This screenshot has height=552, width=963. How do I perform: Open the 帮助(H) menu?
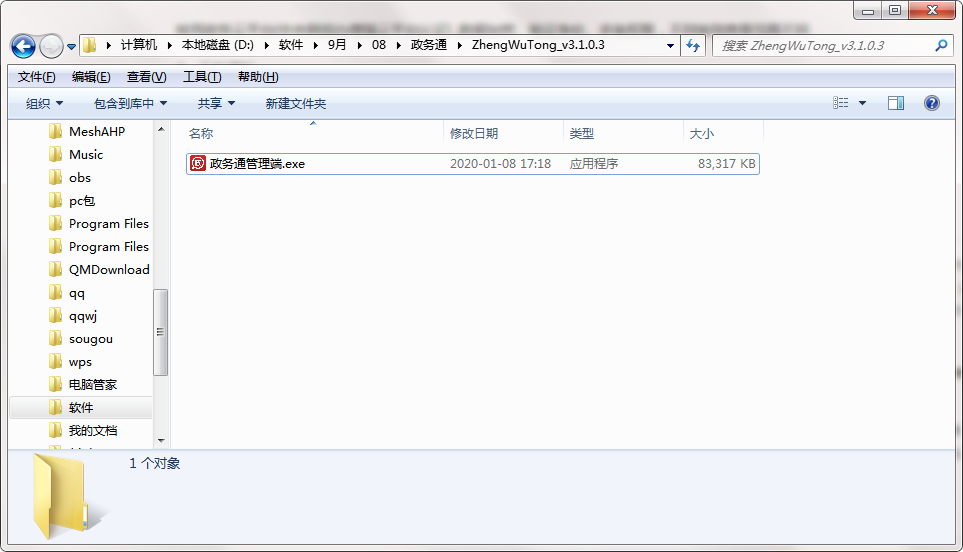coord(258,77)
